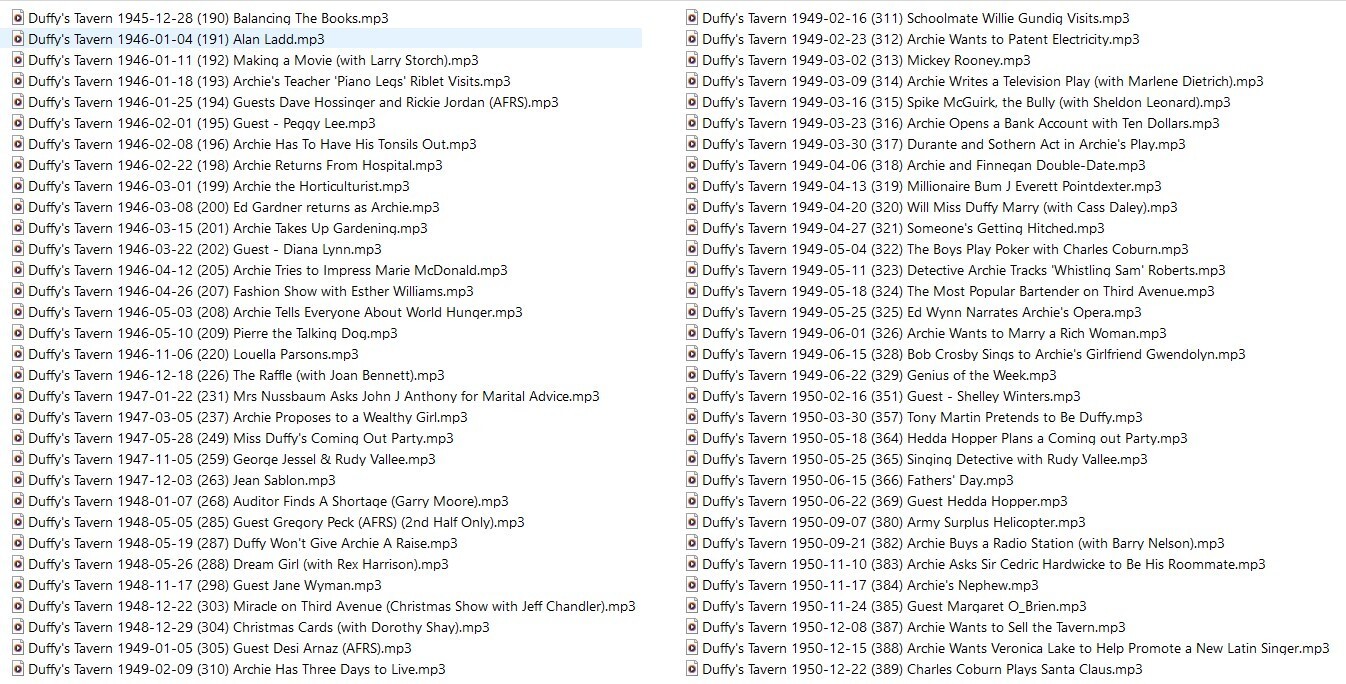This screenshot has width=1346, height=684.
Task: Select 'Archie Tries to Impress Marie McDonald.mp3'
Action: [268, 270]
